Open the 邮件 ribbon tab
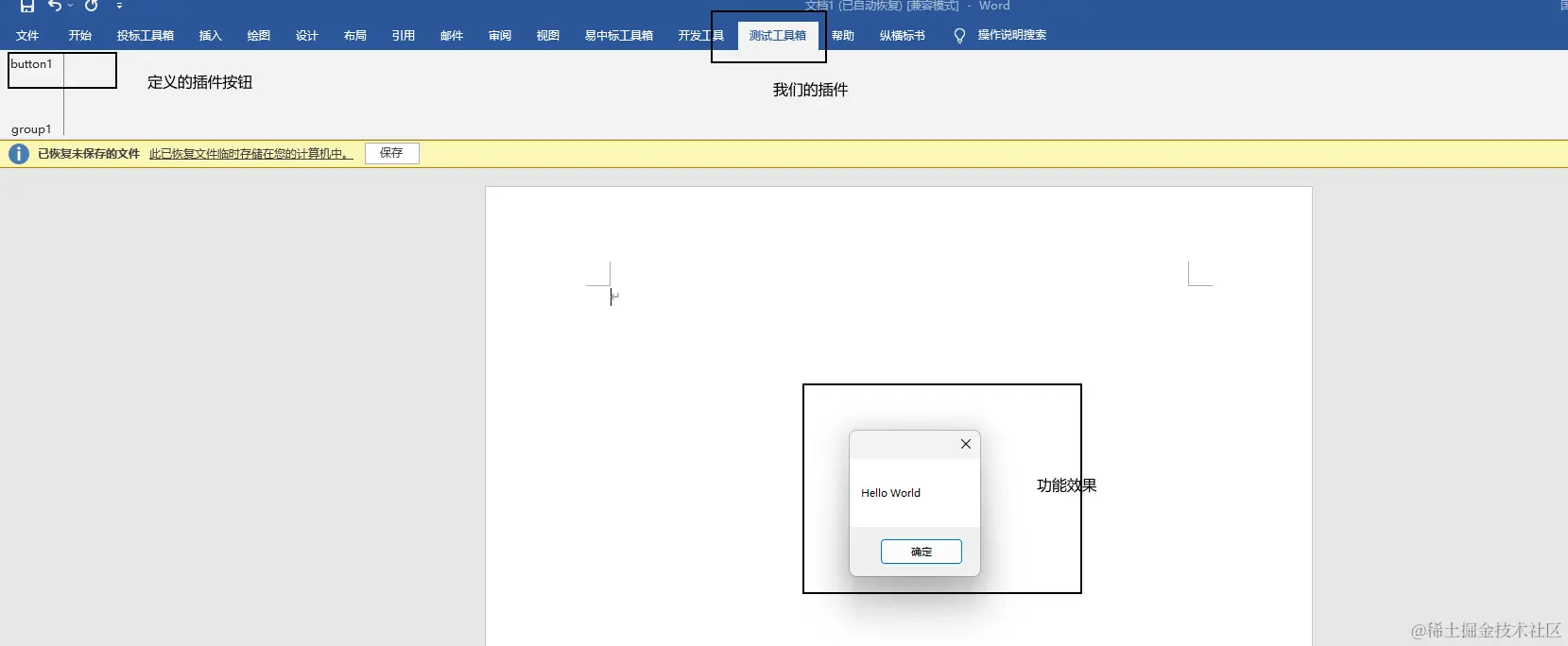1568x646 pixels. [452, 36]
